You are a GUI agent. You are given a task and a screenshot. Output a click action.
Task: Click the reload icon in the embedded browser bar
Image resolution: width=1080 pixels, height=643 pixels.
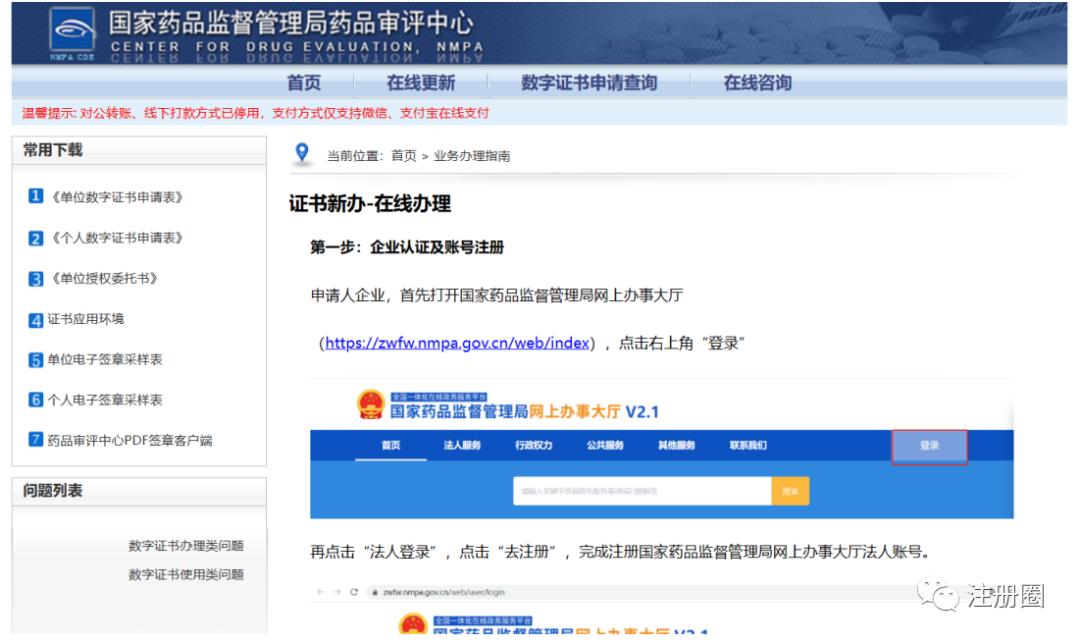click(x=355, y=591)
